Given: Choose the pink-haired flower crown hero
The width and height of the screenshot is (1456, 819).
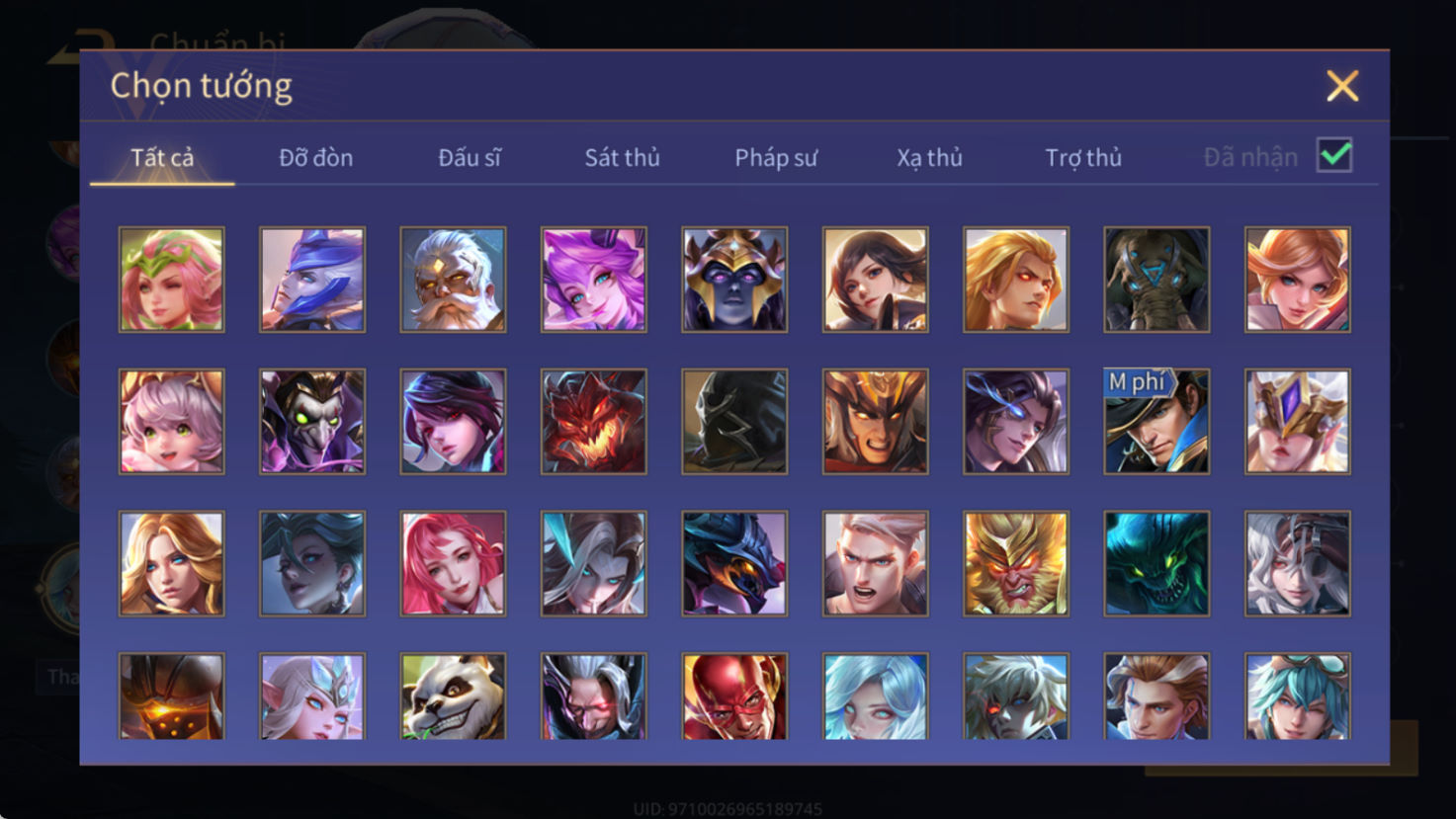Looking at the screenshot, I should (x=172, y=280).
